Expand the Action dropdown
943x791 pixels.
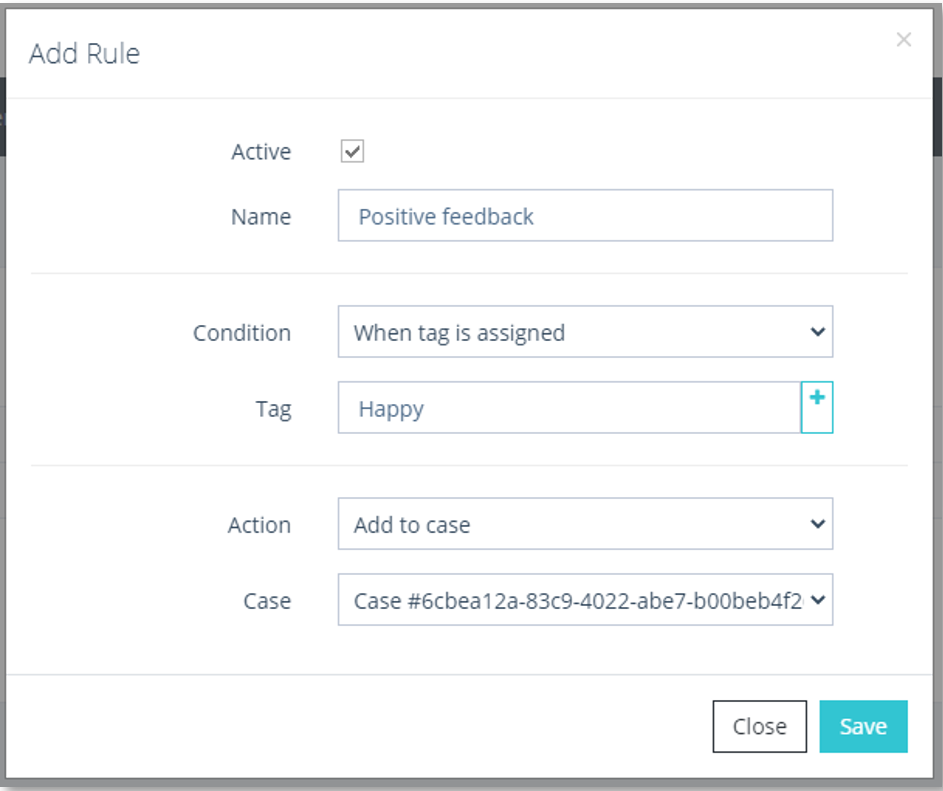tap(585, 523)
